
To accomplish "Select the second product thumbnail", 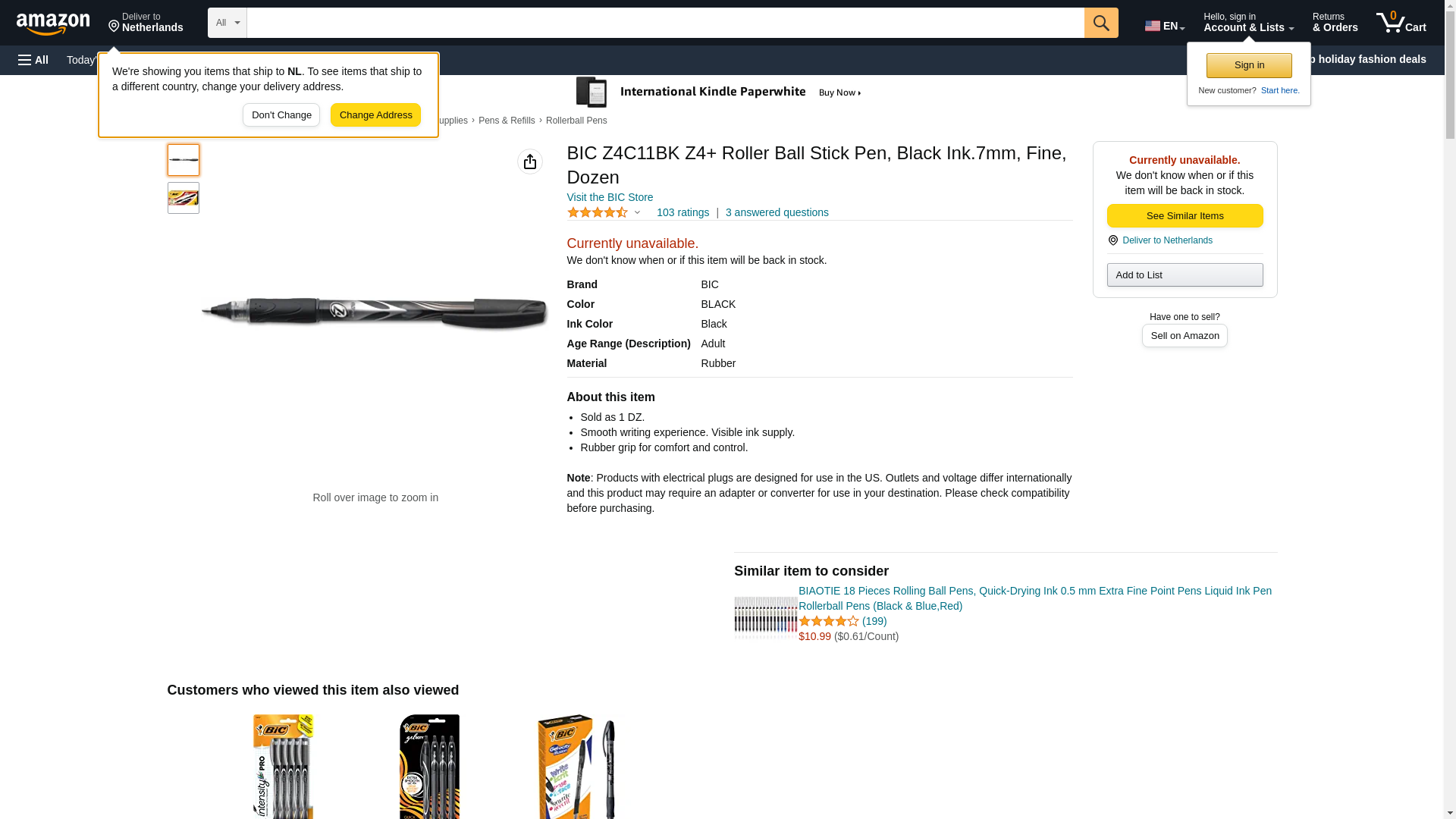I will tap(184, 198).
